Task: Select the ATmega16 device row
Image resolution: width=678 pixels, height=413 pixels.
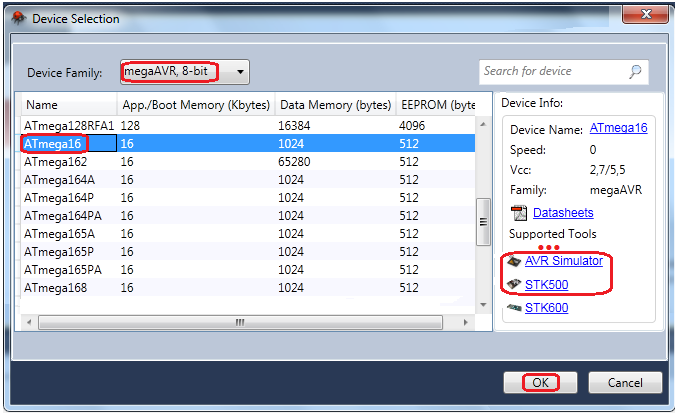Action: point(248,144)
